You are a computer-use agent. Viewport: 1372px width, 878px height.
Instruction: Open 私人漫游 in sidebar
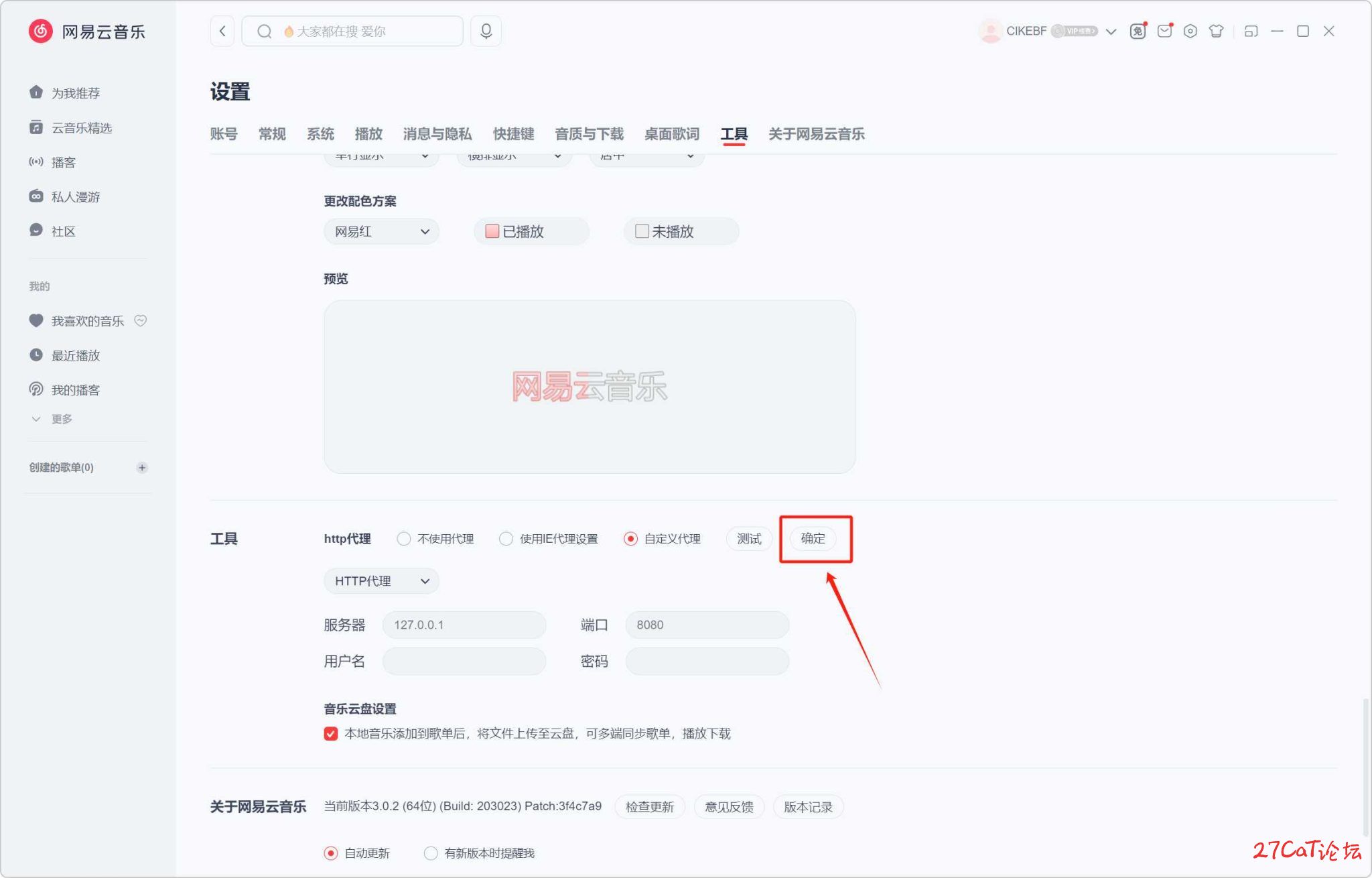(64, 196)
